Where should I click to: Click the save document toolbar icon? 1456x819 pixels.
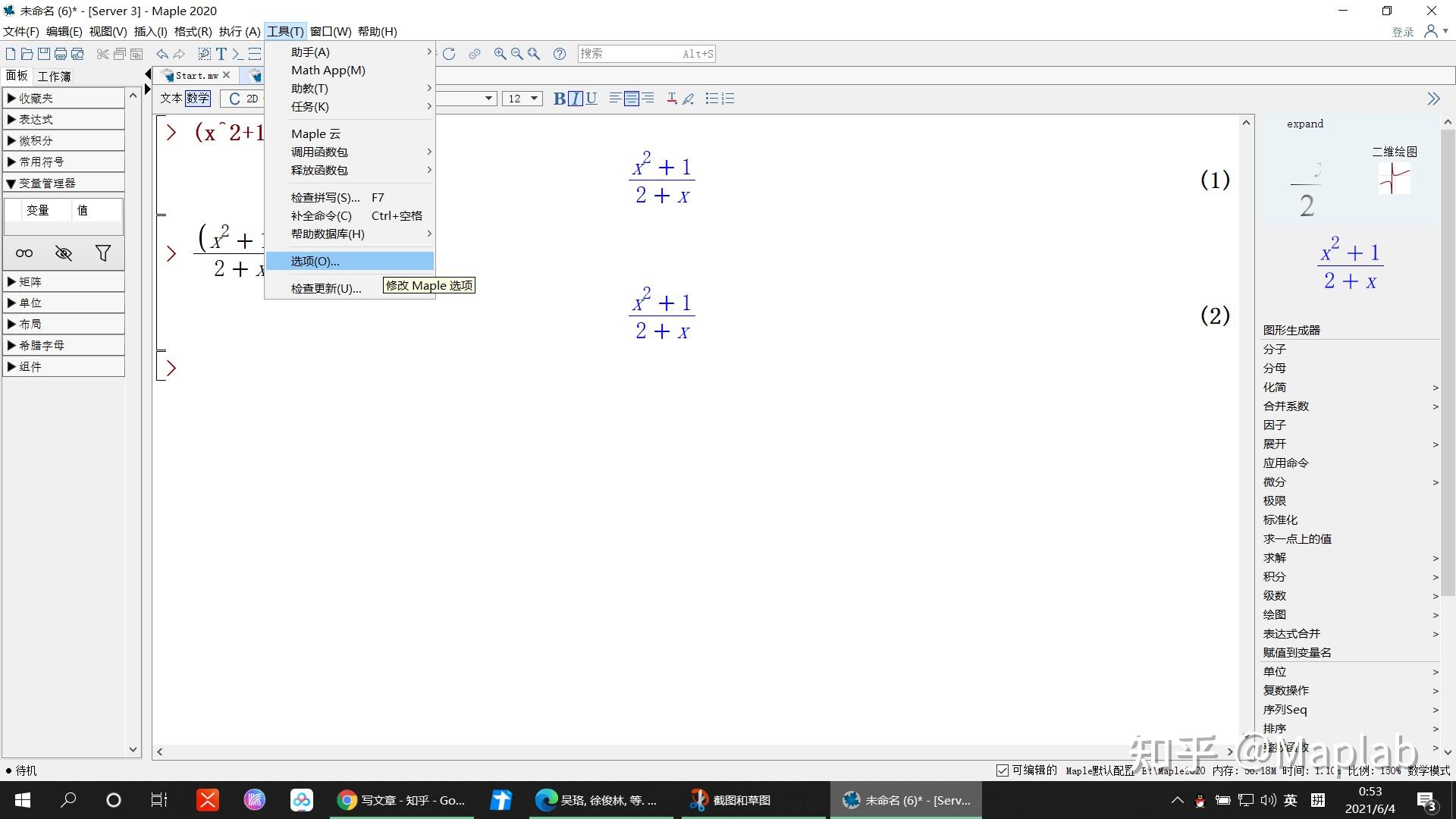click(x=43, y=54)
